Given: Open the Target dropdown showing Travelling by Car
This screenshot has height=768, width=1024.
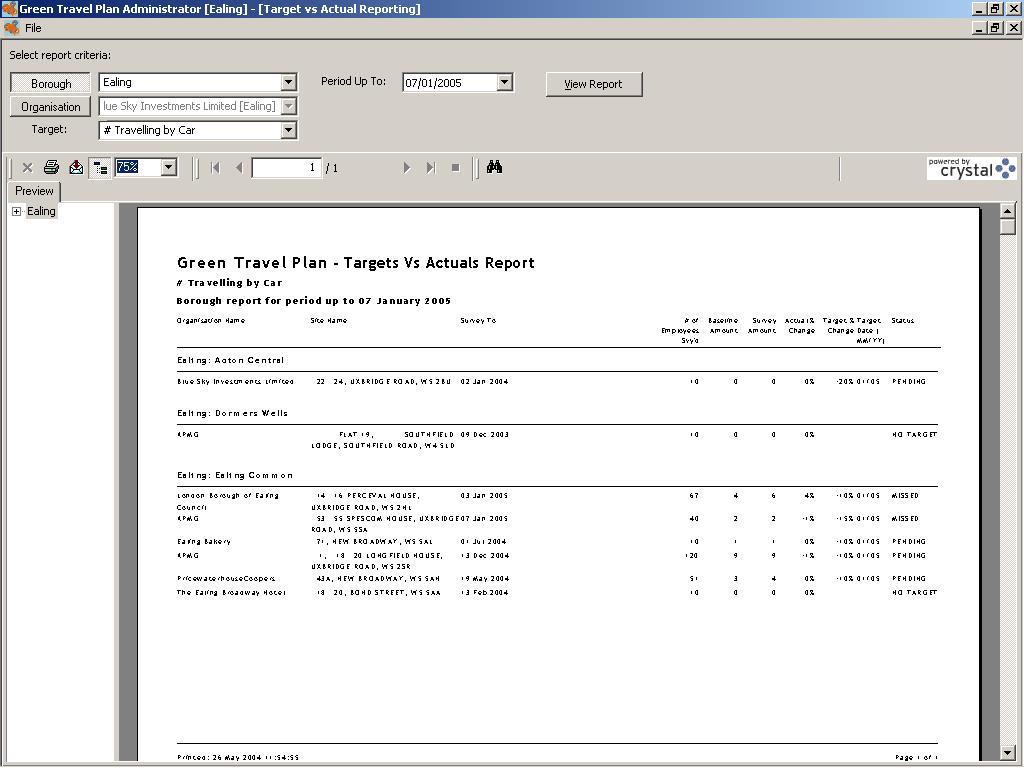Looking at the screenshot, I should [288, 130].
